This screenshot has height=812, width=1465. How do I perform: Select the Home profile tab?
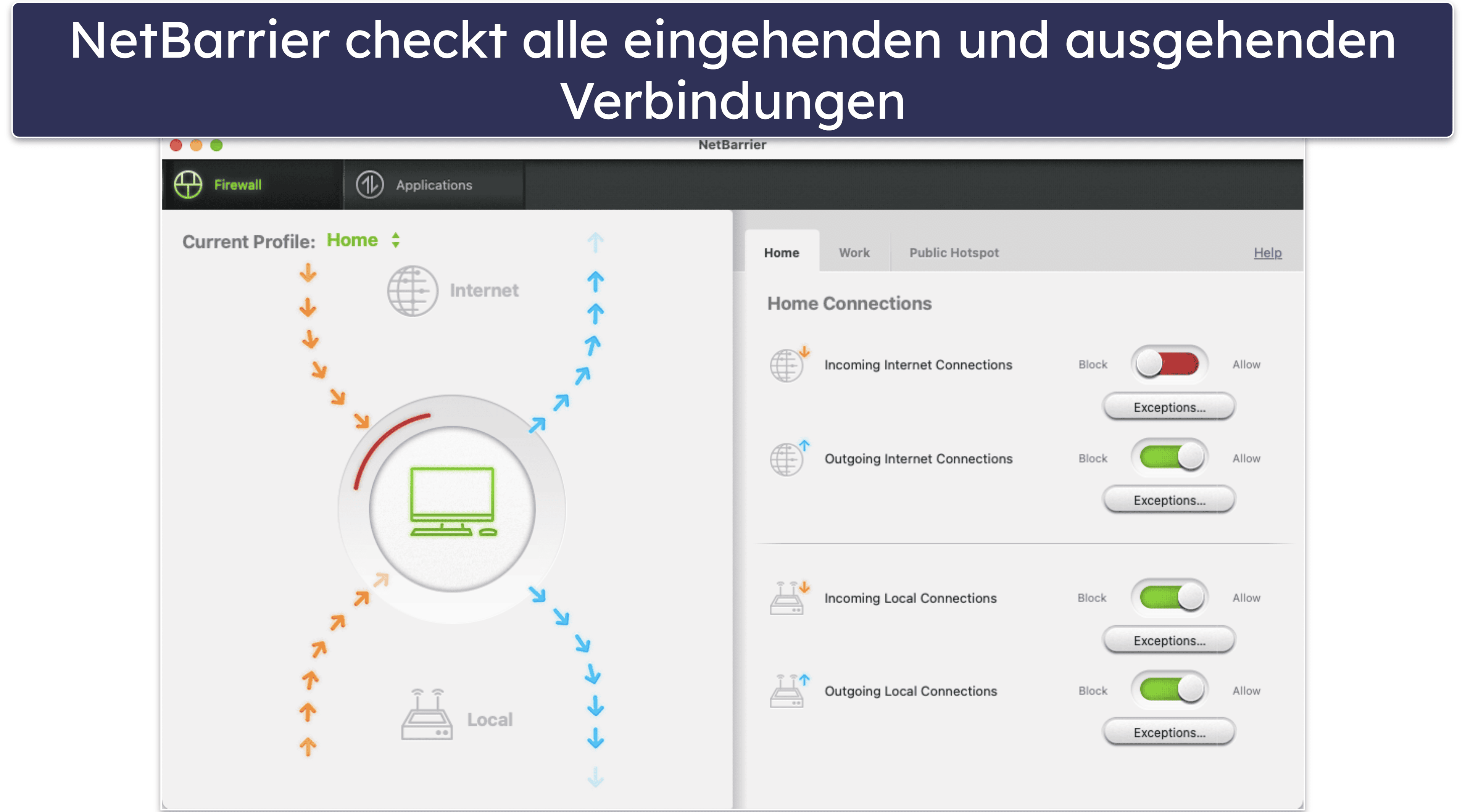coord(782,253)
